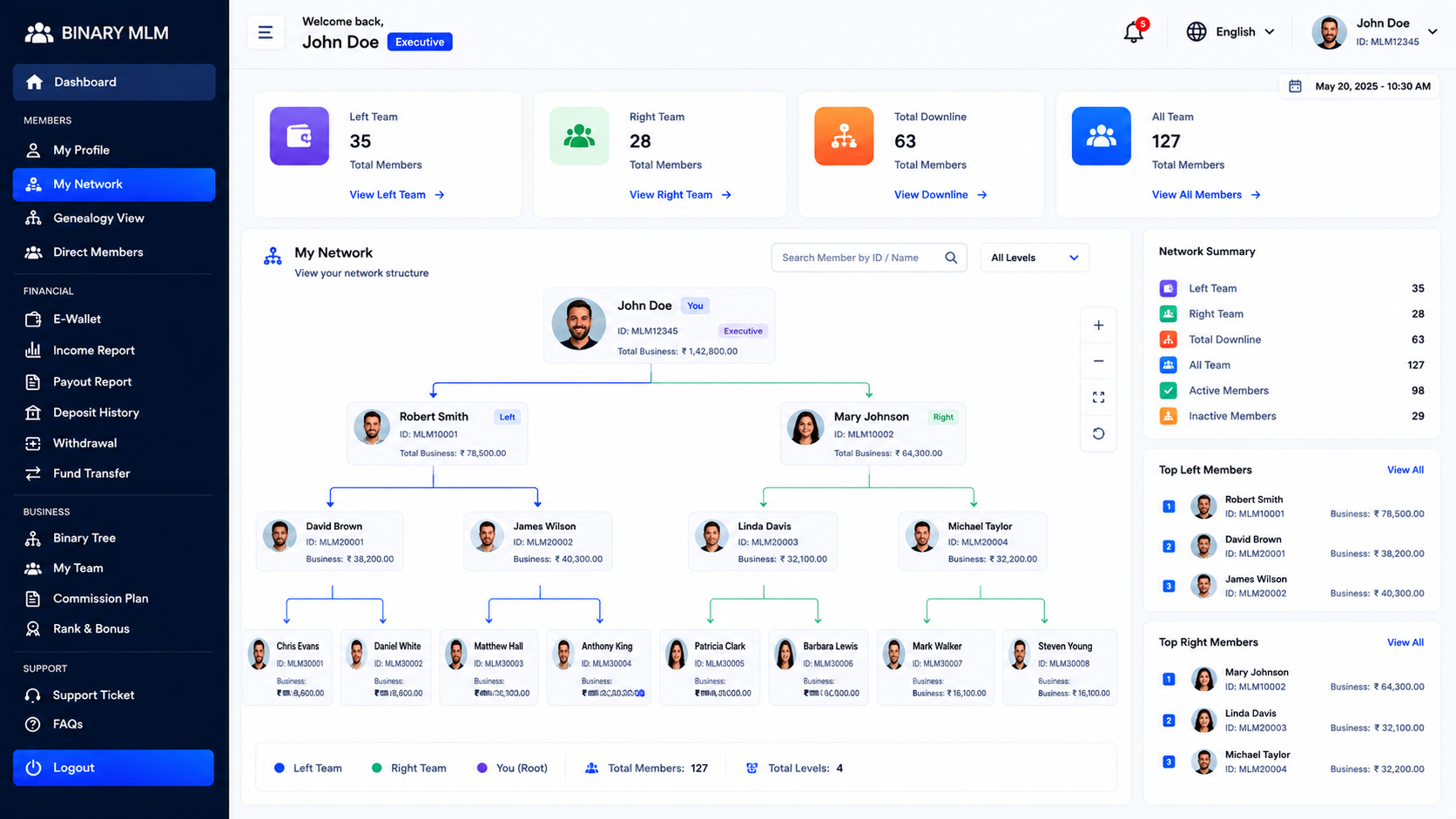Click the orange Total Downline icon
The width and height of the screenshot is (1456, 819).
(x=844, y=136)
